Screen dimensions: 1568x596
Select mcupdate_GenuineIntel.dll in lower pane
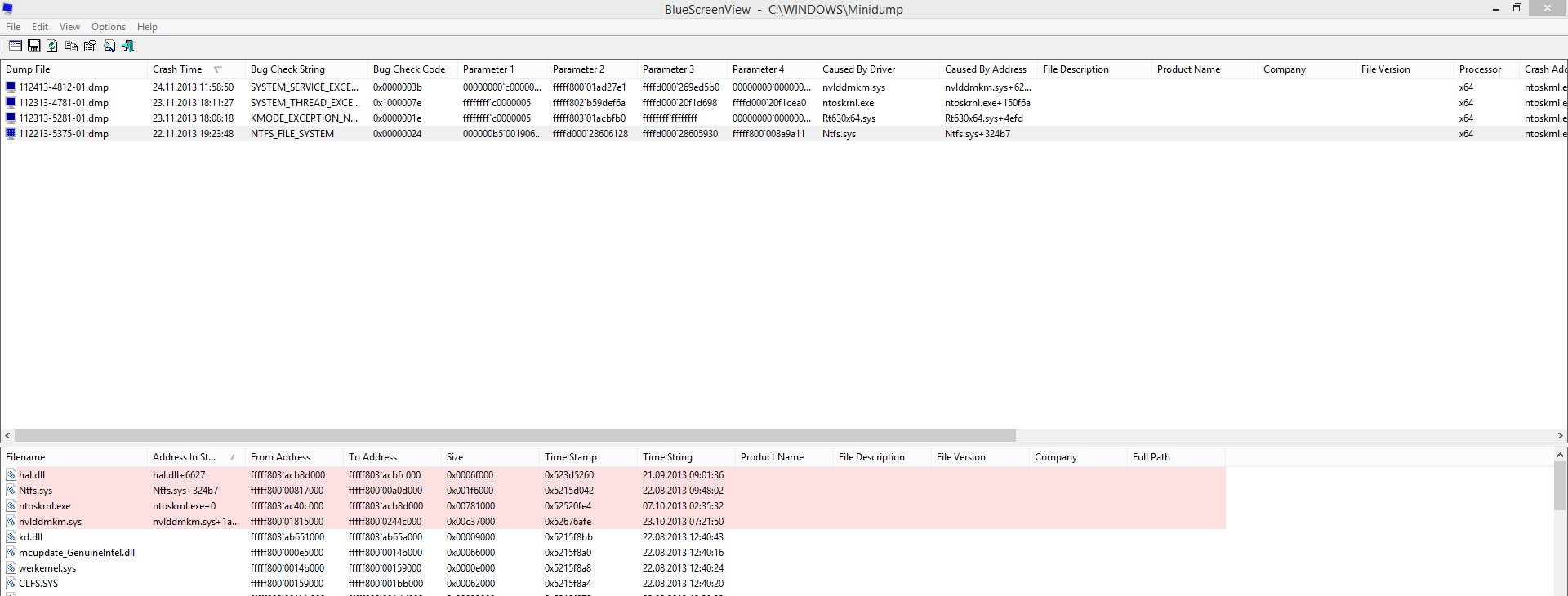tap(77, 552)
